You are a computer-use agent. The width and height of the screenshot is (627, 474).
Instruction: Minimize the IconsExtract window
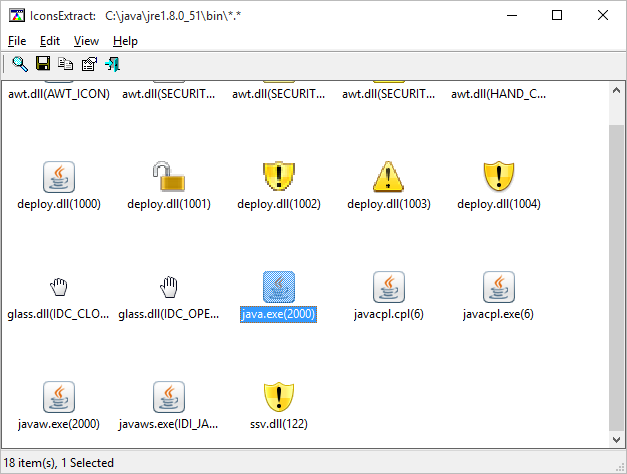pyautogui.click(x=512, y=15)
